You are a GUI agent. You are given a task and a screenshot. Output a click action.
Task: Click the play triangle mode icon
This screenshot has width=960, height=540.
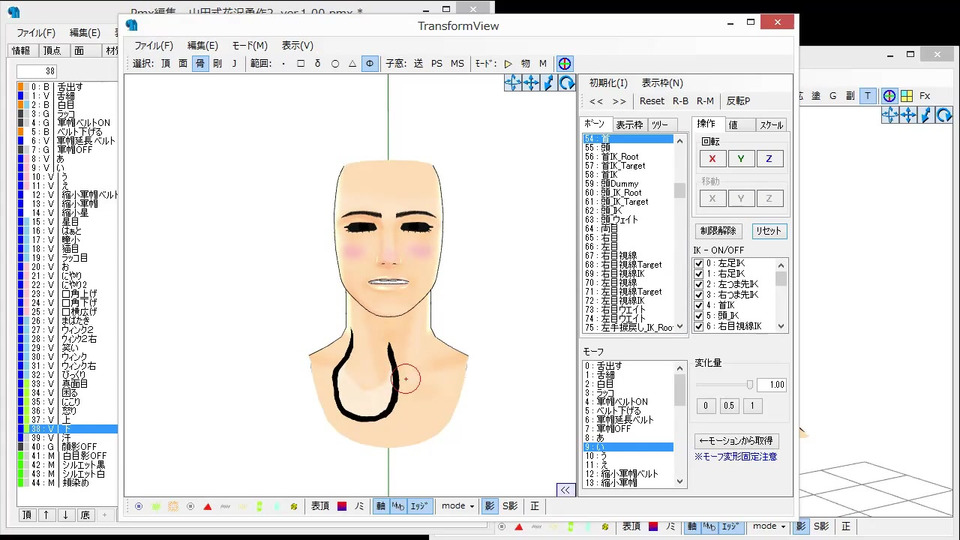coord(507,63)
